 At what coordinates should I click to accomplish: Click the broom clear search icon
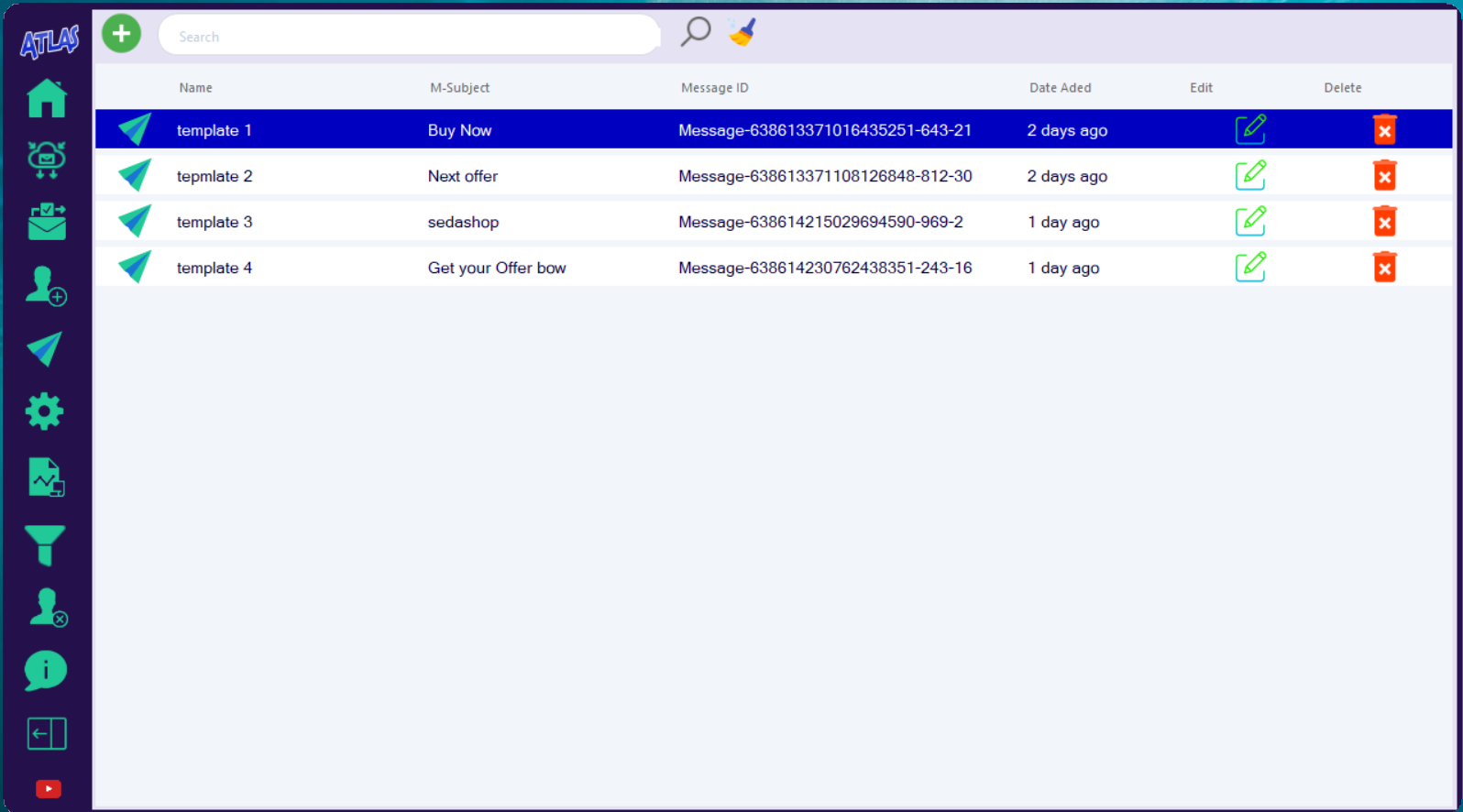coord(742,32)
